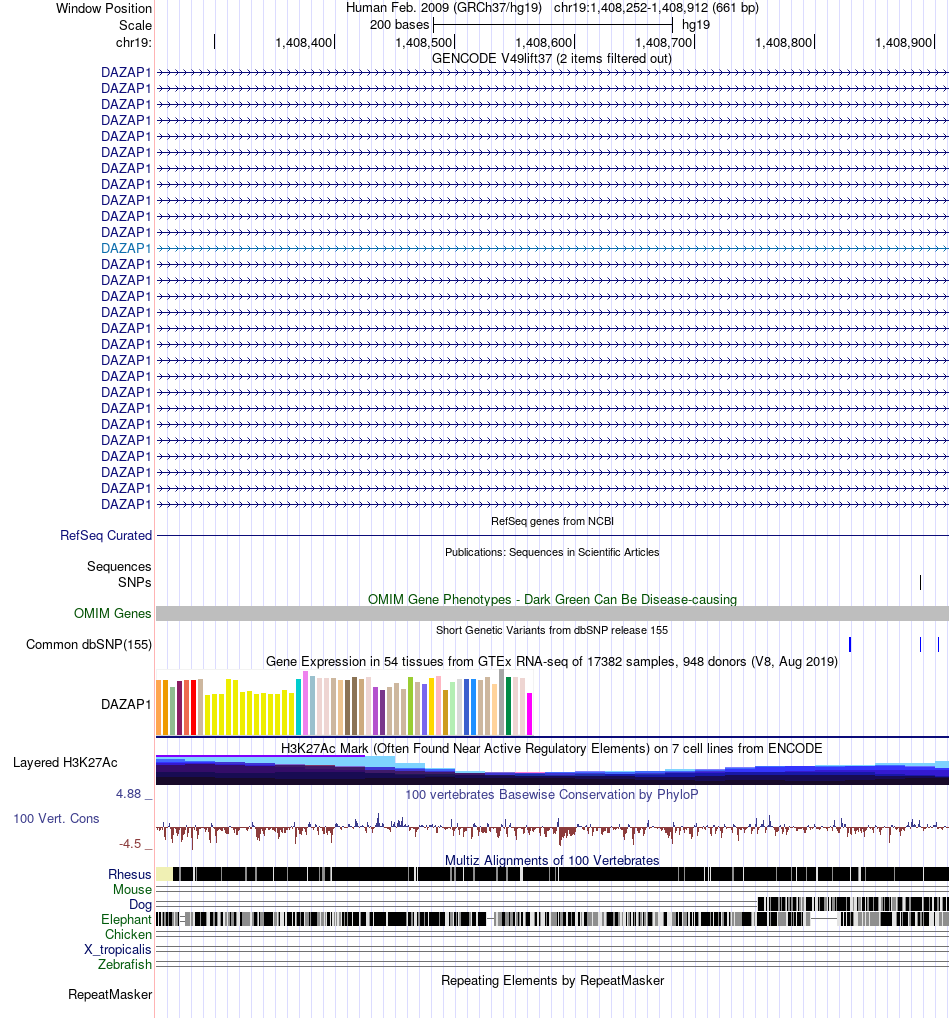Select the Dog alignment species label
The width and height of the screenshot is (950, 1018).
140,904
